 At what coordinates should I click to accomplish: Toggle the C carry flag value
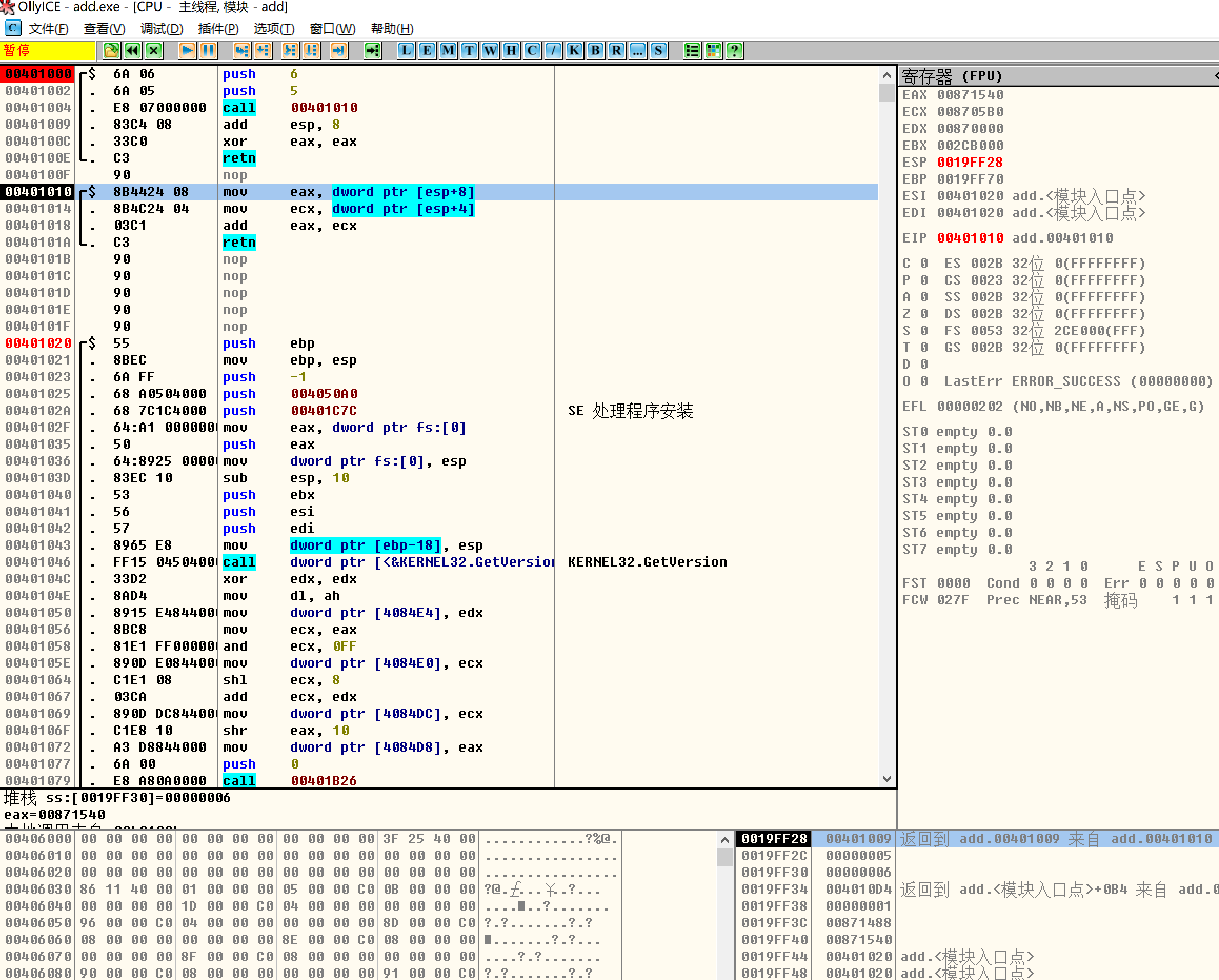click(924, 264)
